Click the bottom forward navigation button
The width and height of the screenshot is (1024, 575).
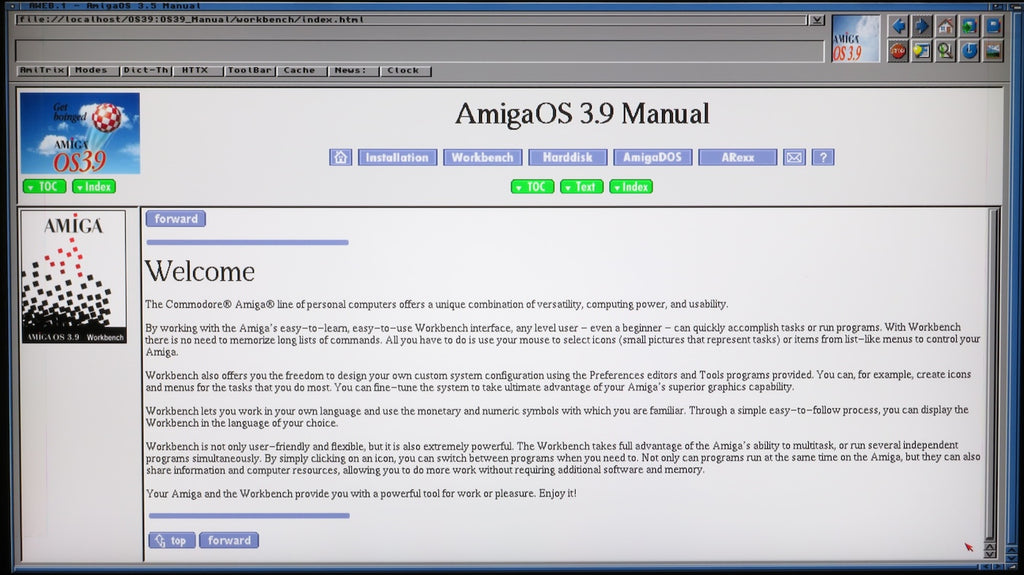(229, 541)
